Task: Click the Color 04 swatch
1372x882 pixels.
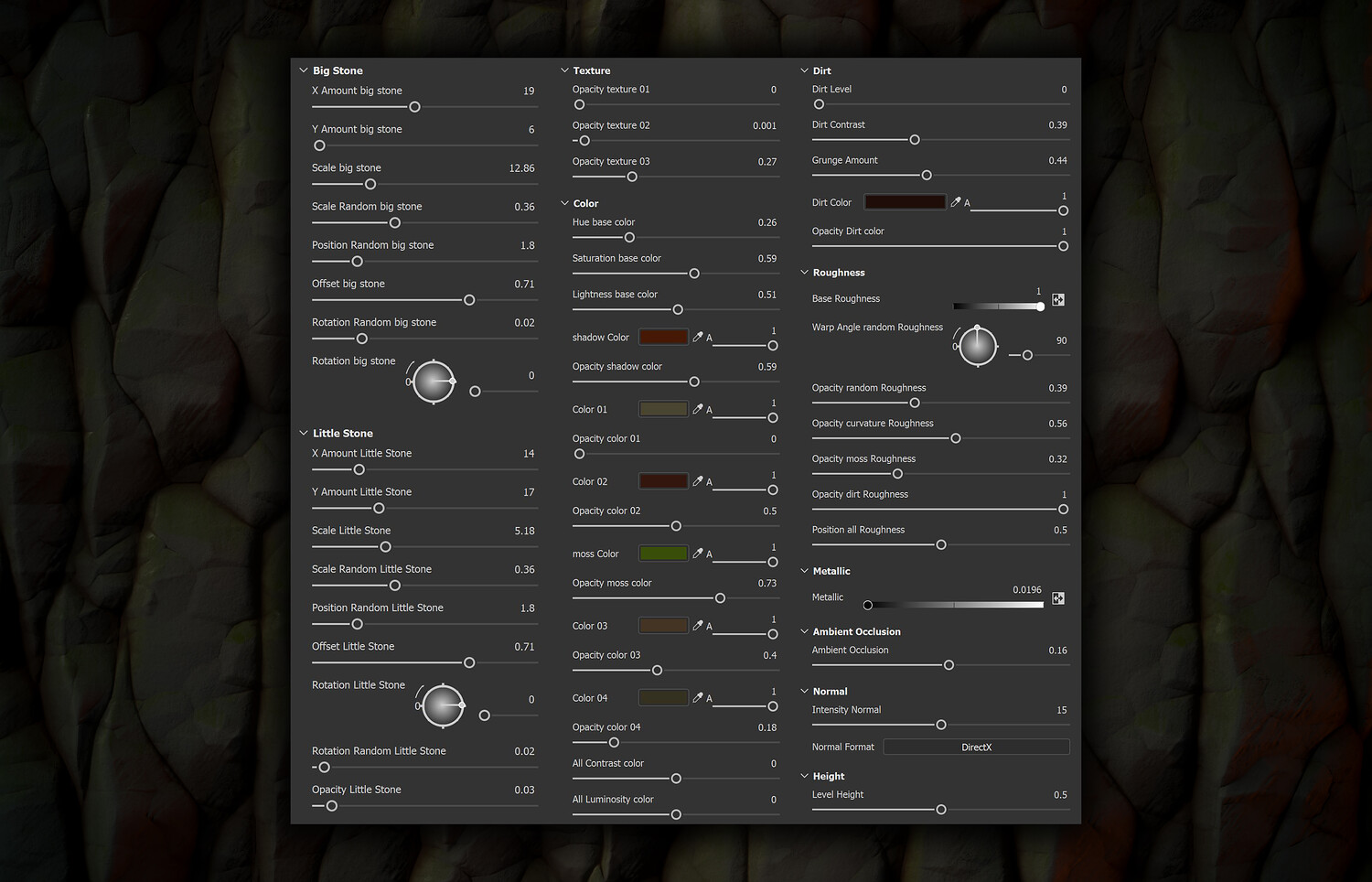Action: [x=663, y=698]
